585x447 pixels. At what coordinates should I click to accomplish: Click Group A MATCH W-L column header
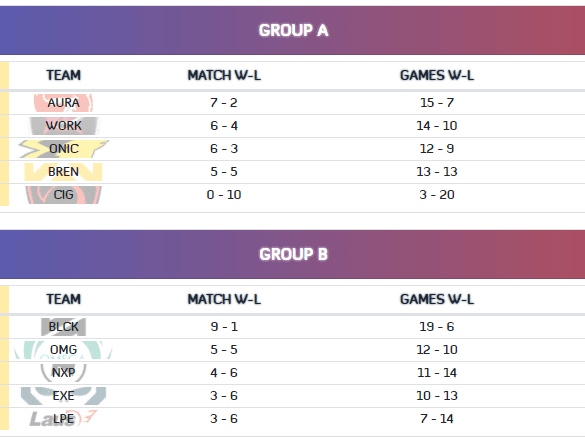[x=224, y=75]
